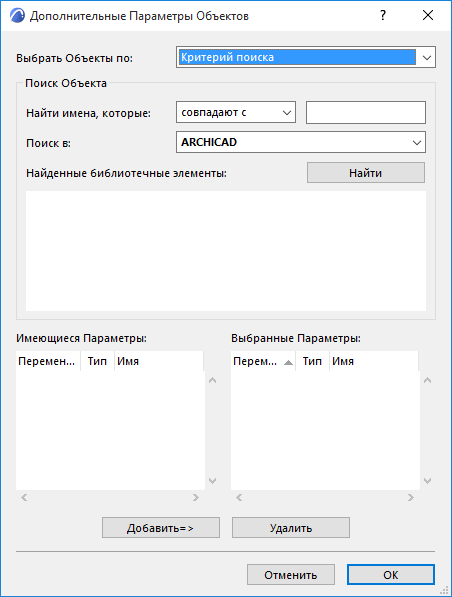Click the 'Удалить' button
This screenshot has width=452, height=597.
(291, 528)
